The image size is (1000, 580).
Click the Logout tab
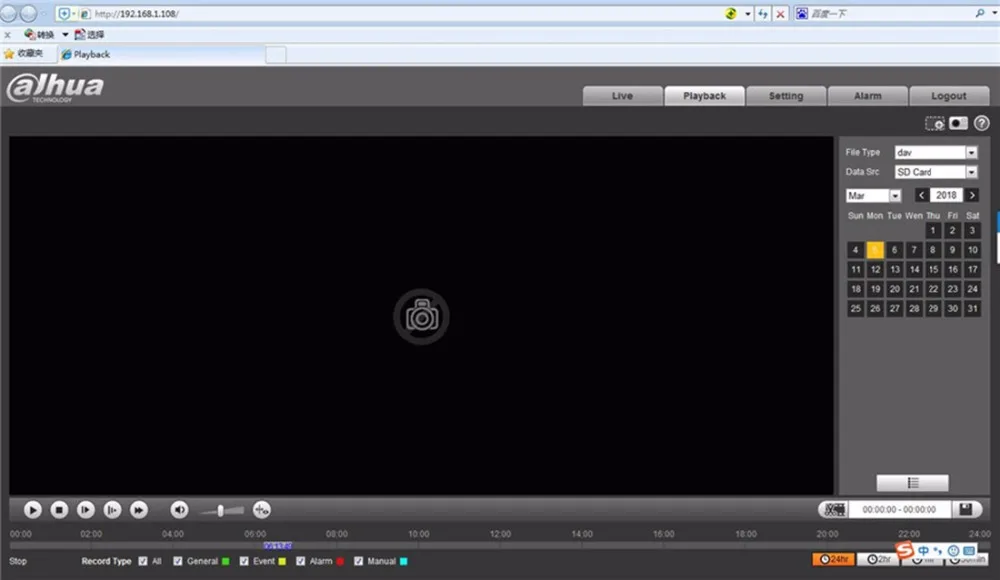click(x=949, y=96)
